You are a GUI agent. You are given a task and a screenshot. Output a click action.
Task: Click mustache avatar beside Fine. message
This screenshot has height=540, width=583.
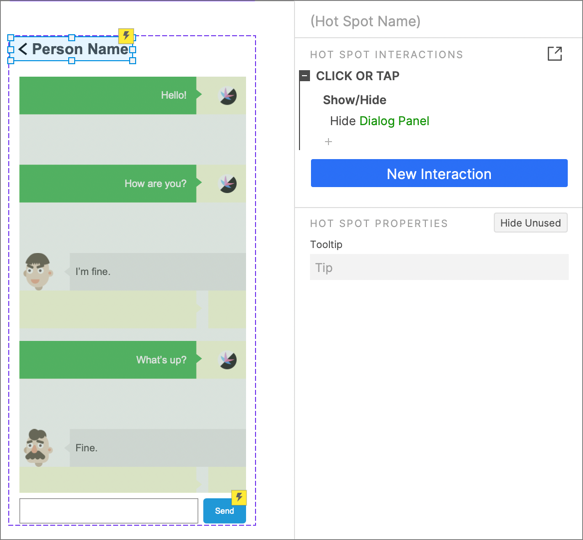click(38, 448)
